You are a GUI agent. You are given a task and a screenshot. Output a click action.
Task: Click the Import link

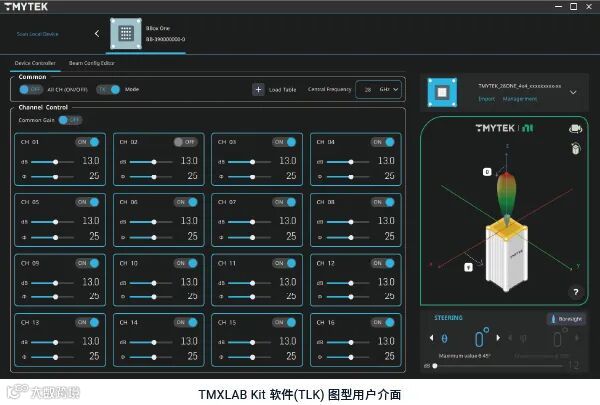pos(487,99)
